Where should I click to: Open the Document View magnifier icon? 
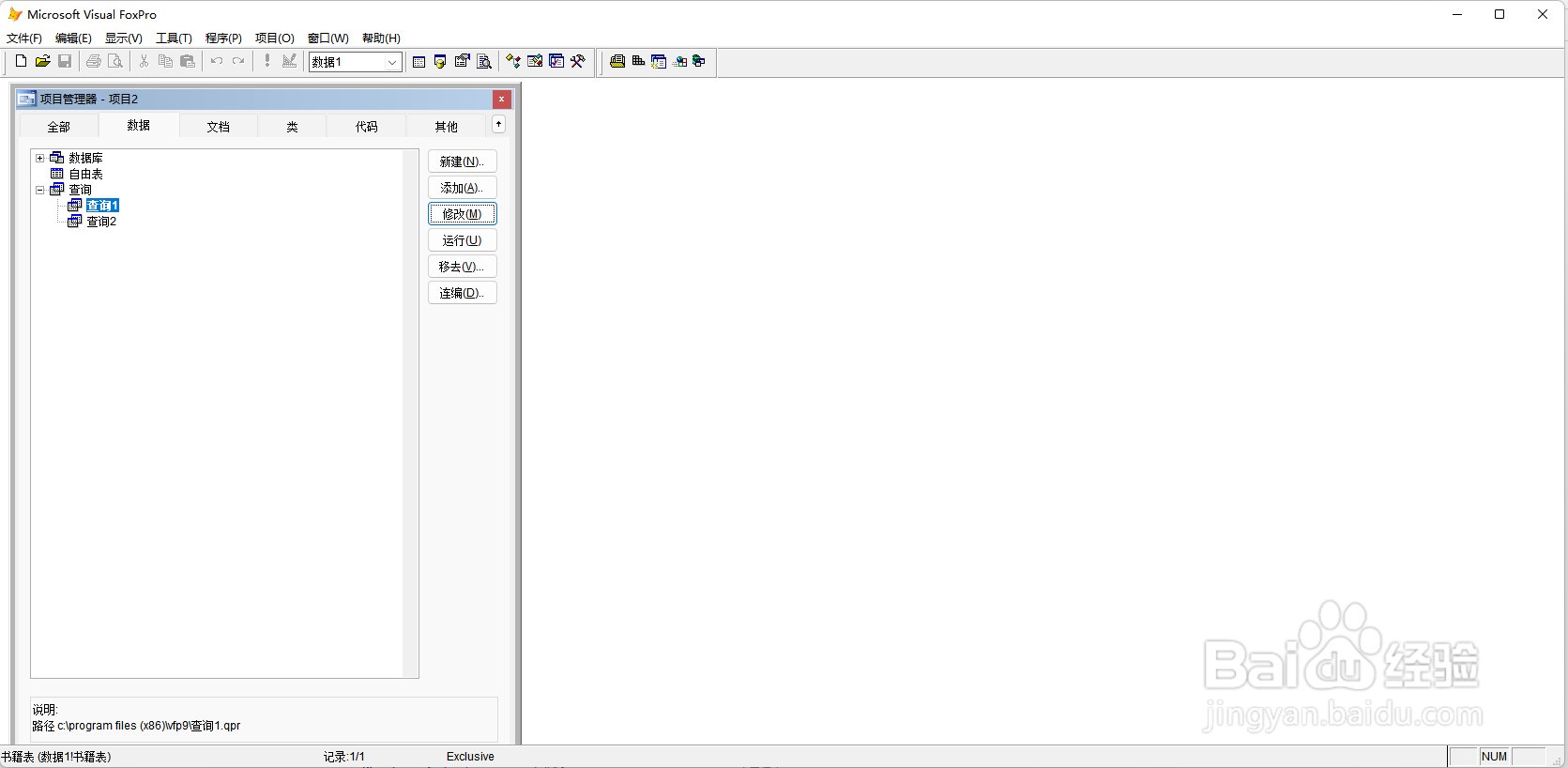484,61
